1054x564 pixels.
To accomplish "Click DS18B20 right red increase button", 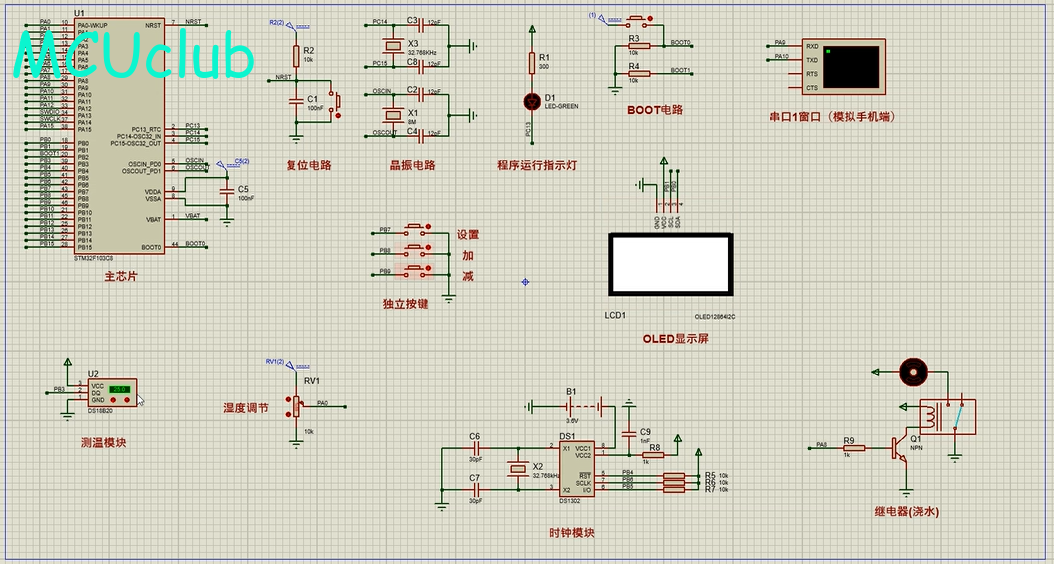I will coord(125,401).
